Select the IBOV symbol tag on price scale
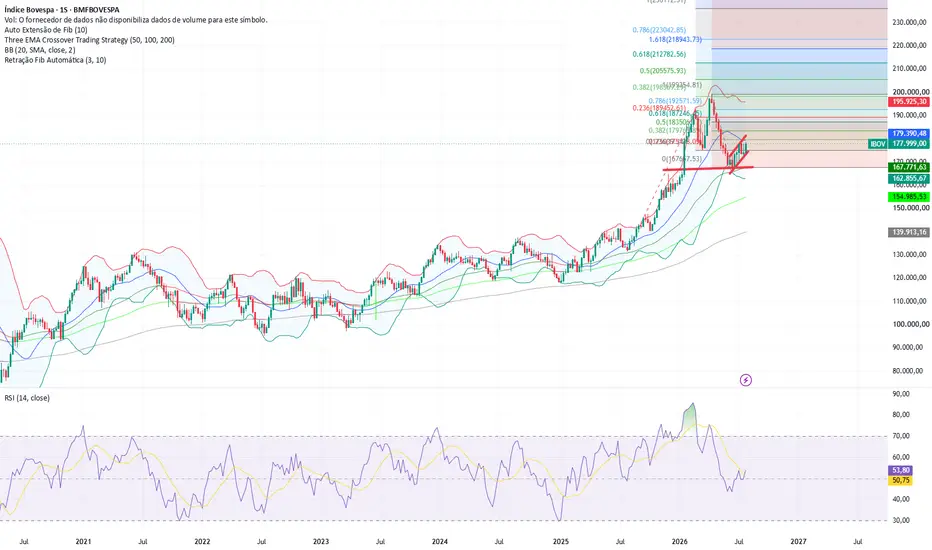 [x=877, y=144]
